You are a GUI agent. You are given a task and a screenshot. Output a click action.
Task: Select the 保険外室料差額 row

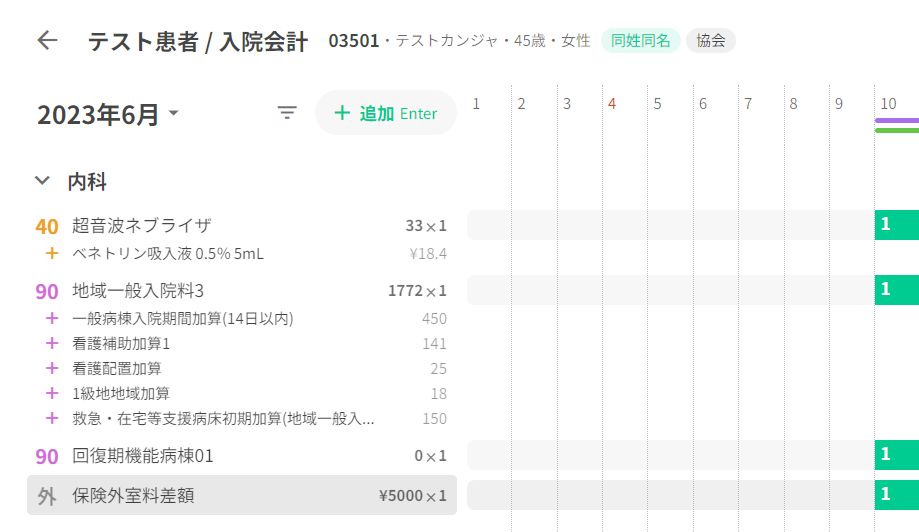tap(240, 496)
